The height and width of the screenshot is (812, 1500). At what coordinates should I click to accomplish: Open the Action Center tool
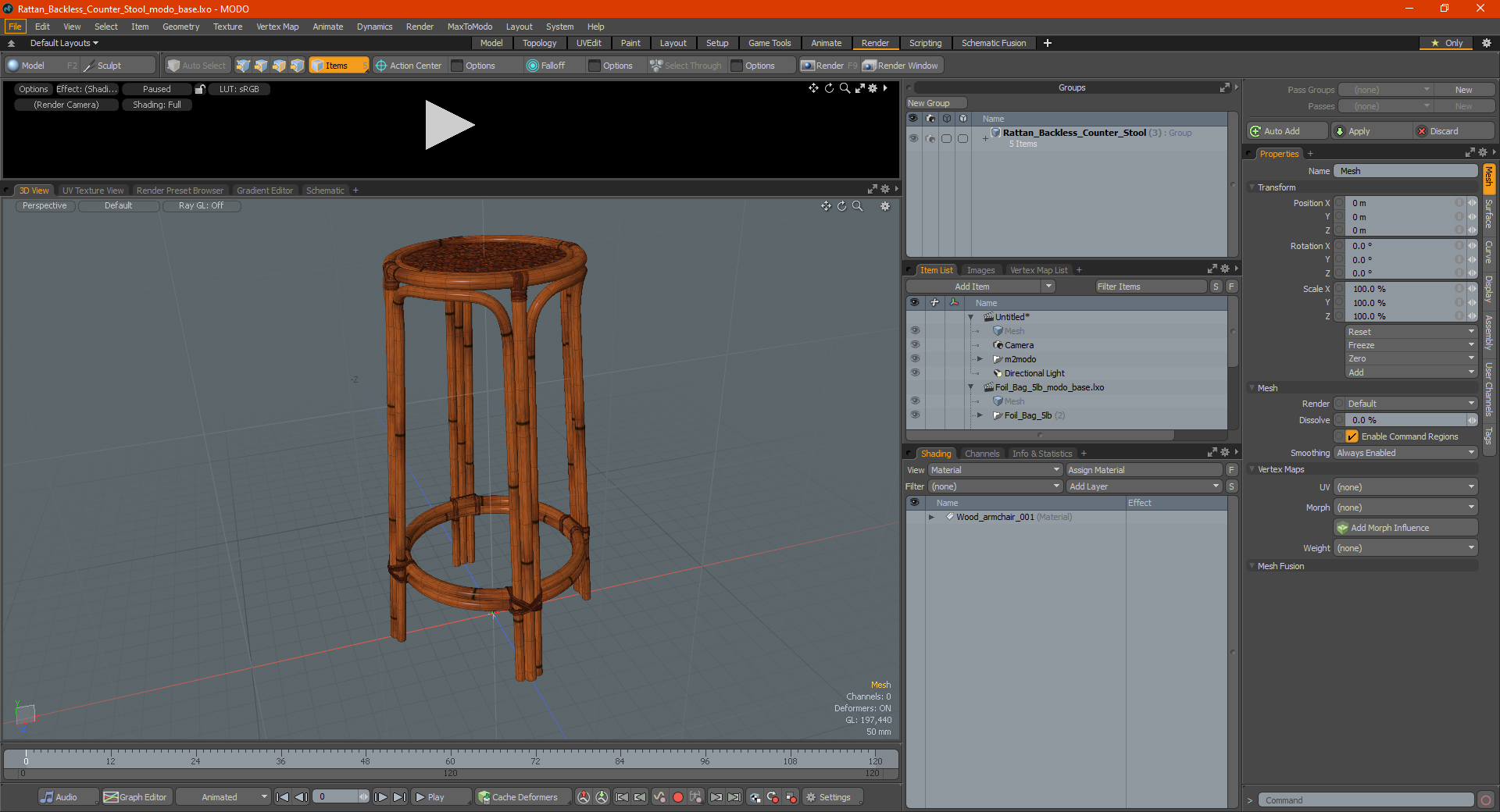pos(409,66)
